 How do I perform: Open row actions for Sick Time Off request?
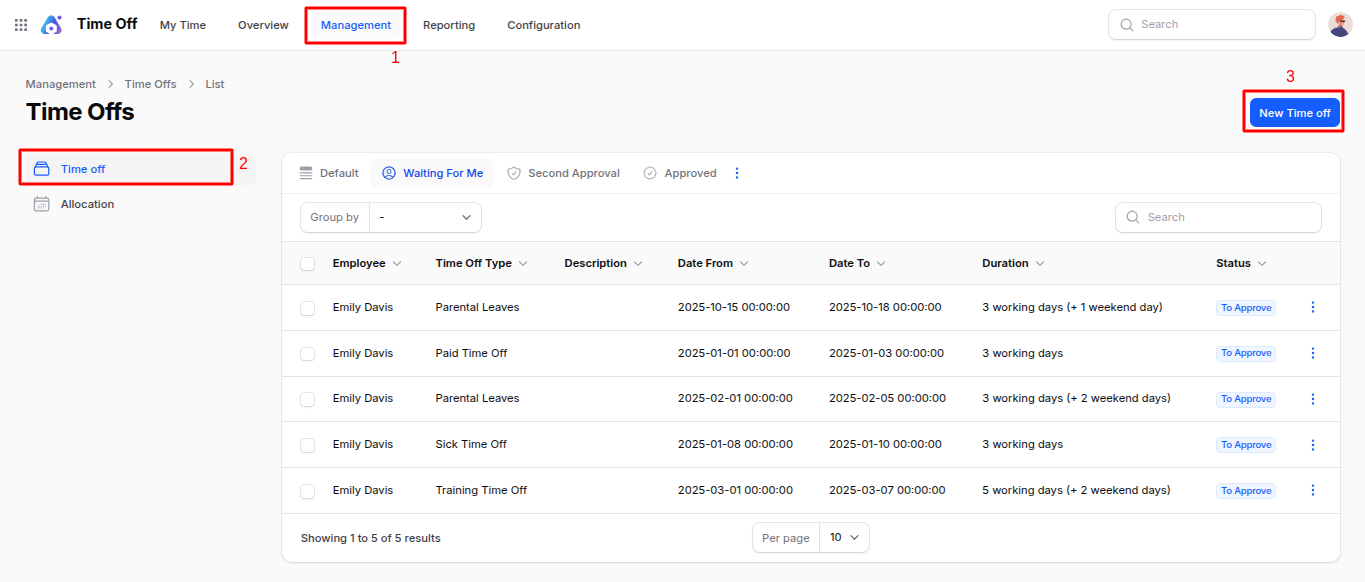point(1313,445)
